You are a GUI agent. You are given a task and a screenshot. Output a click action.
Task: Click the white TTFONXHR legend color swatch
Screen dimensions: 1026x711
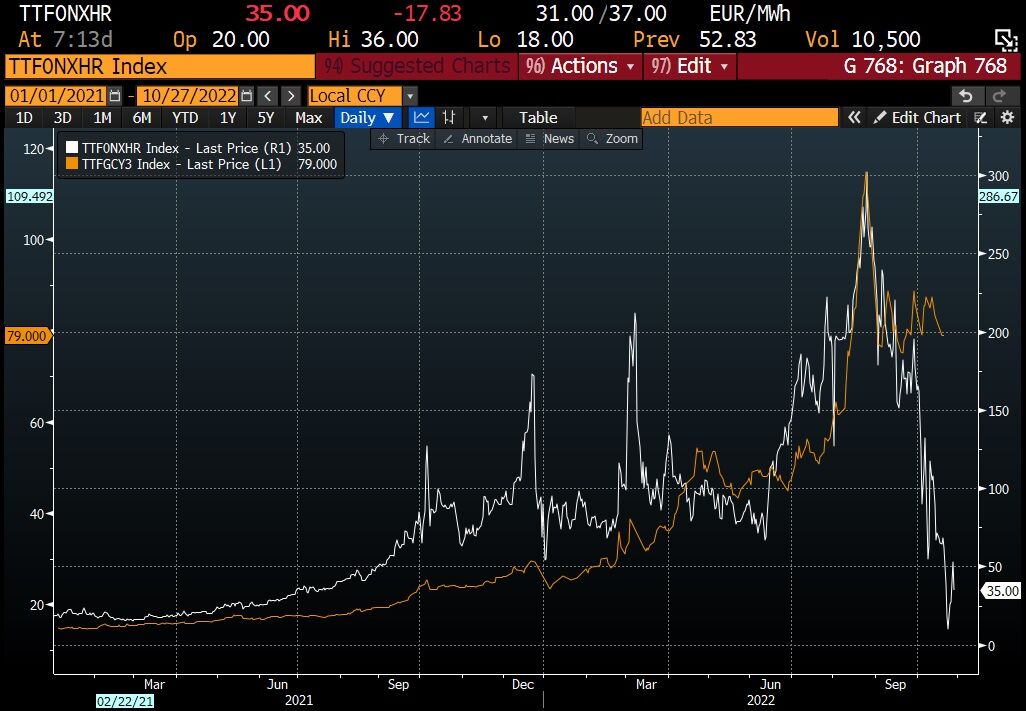click(x=71, y=148)
